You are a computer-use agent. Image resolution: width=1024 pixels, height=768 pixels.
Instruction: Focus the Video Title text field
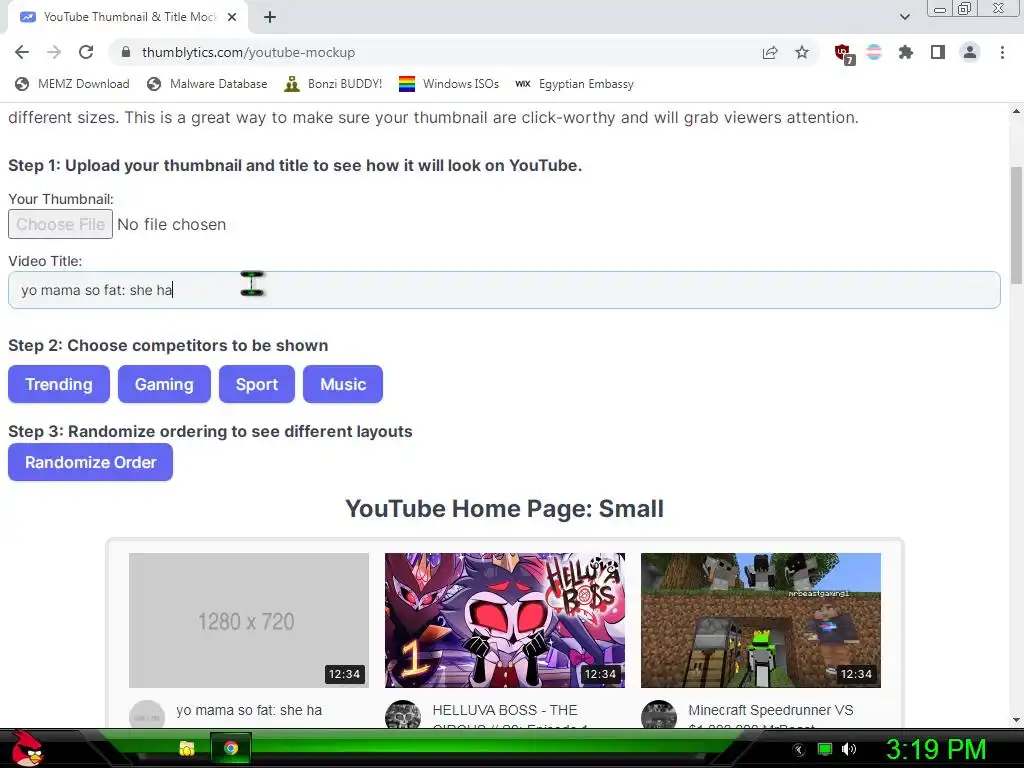(x=504, y=290)
